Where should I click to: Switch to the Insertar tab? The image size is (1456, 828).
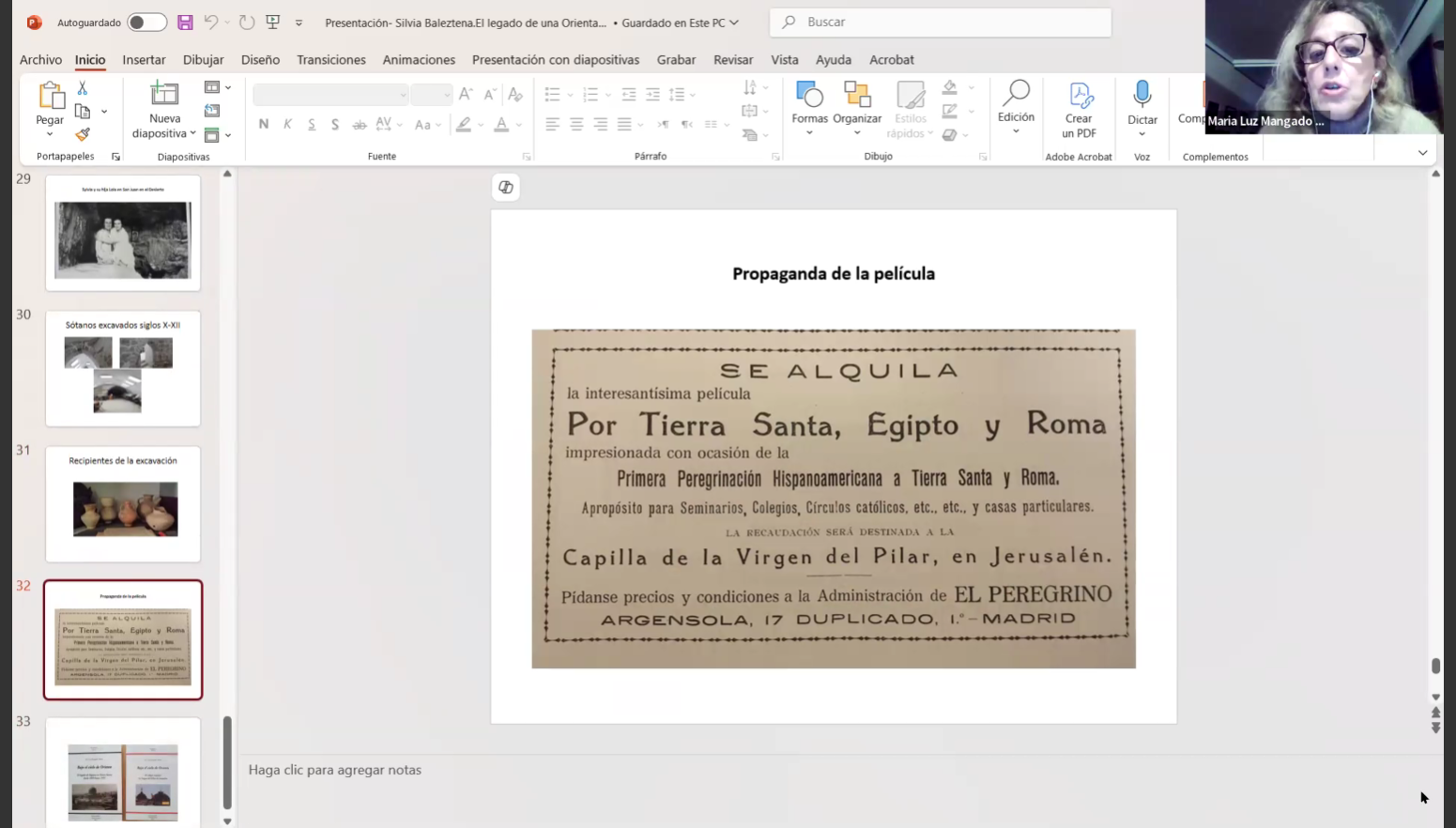[x=144, y=59]
